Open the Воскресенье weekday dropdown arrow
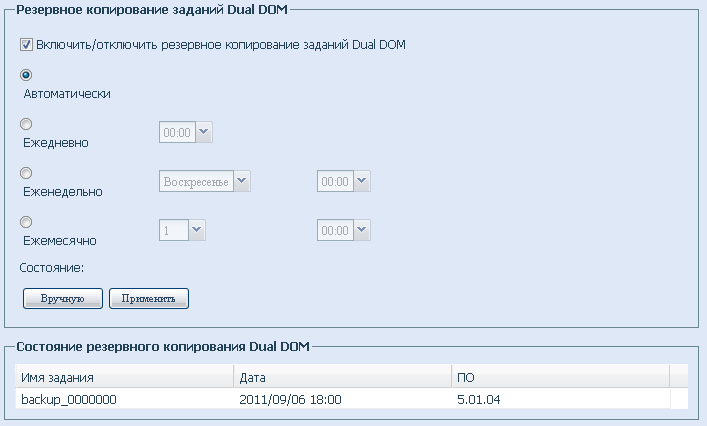 pyautogui.click(x=242, y=181)
